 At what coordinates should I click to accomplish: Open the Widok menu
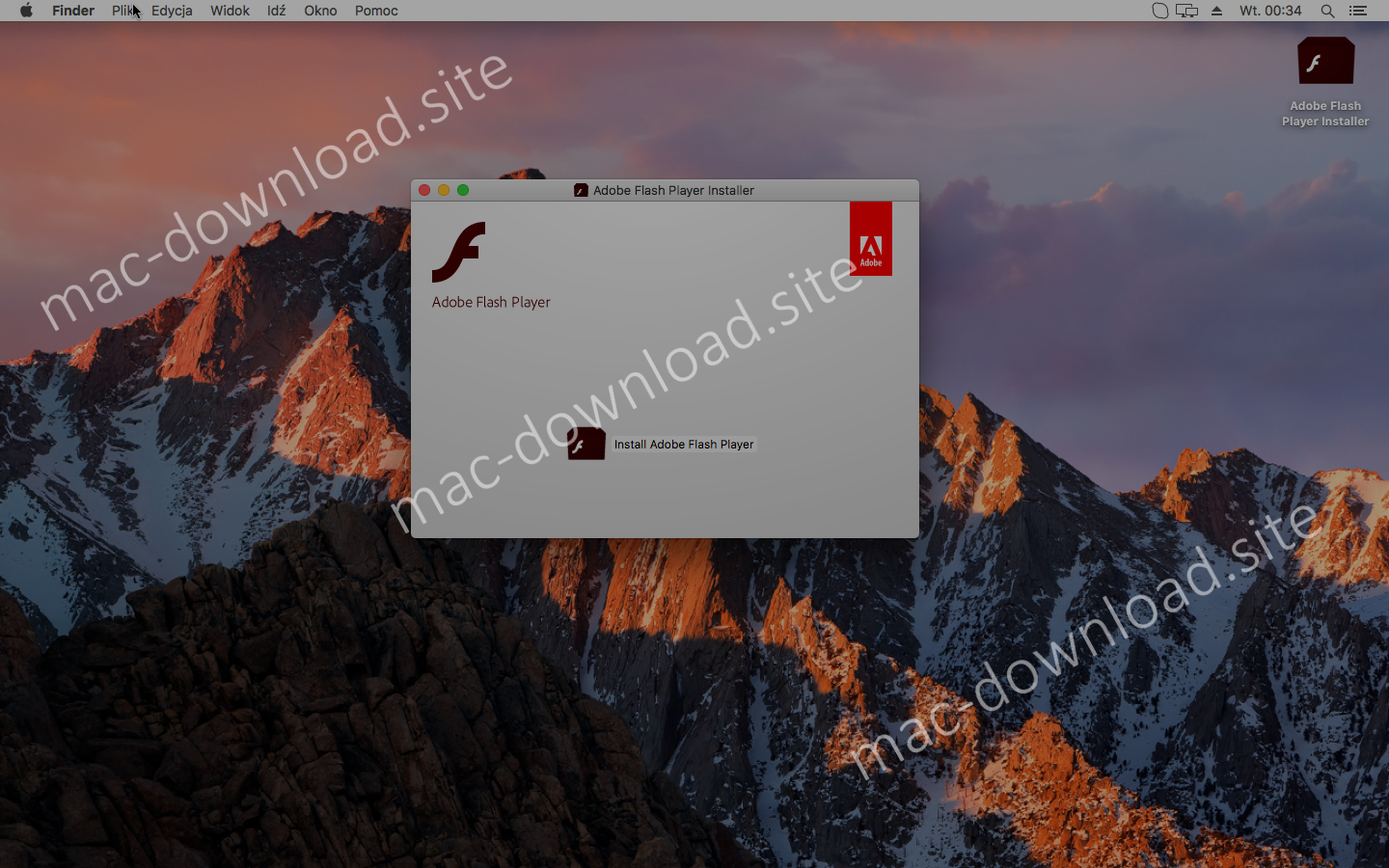pos(230,11)
